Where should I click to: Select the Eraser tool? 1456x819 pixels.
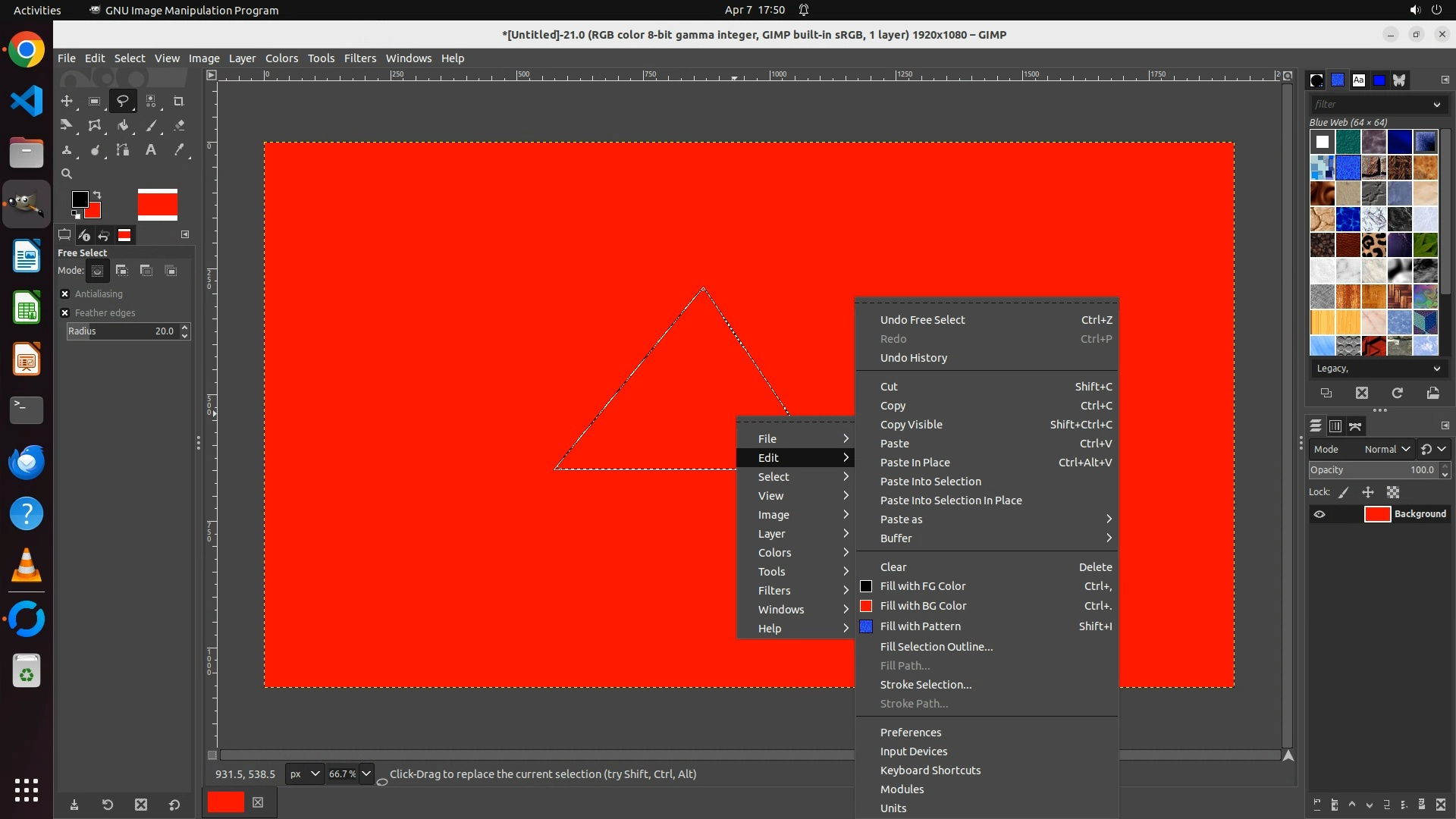179,125
